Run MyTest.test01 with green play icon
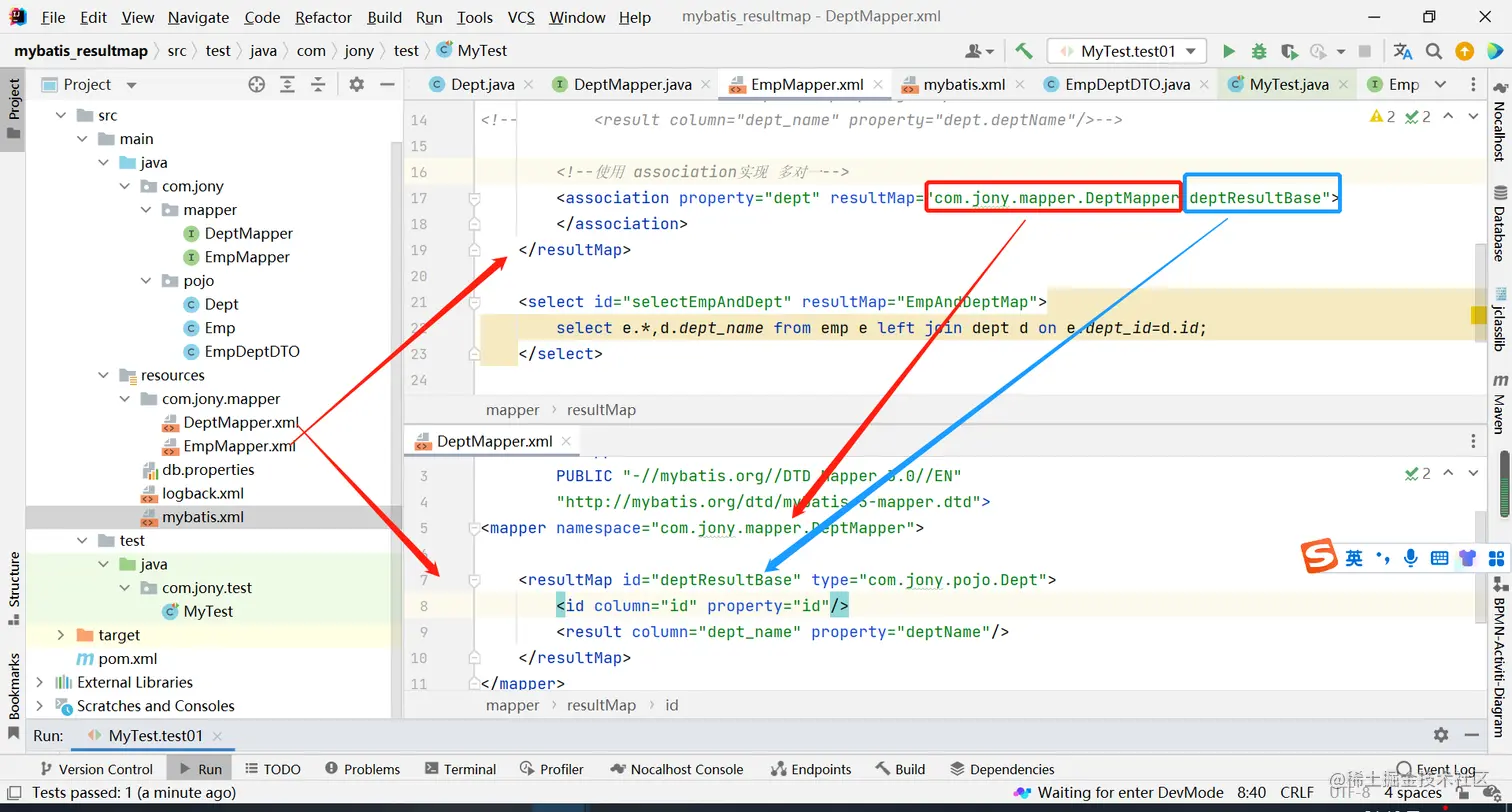Viewport: 1512px width, 812px height. point(1229,51)
